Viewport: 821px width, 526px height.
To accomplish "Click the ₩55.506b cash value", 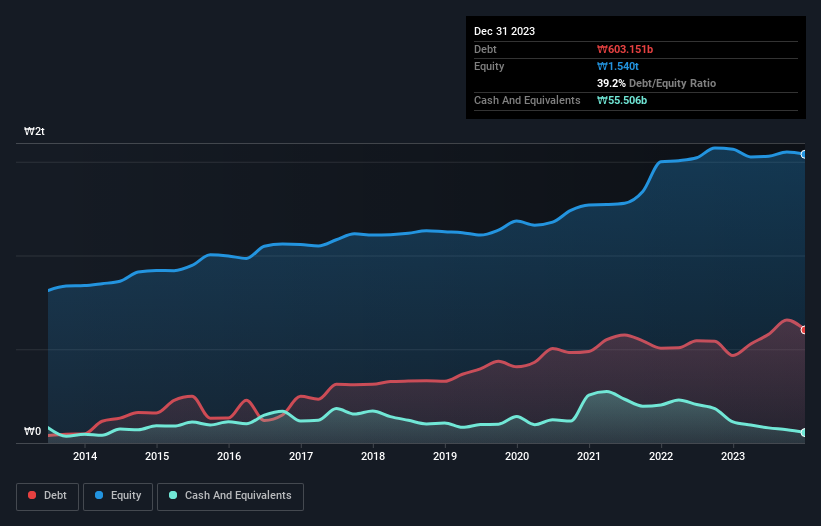I will tap(622, 100).
